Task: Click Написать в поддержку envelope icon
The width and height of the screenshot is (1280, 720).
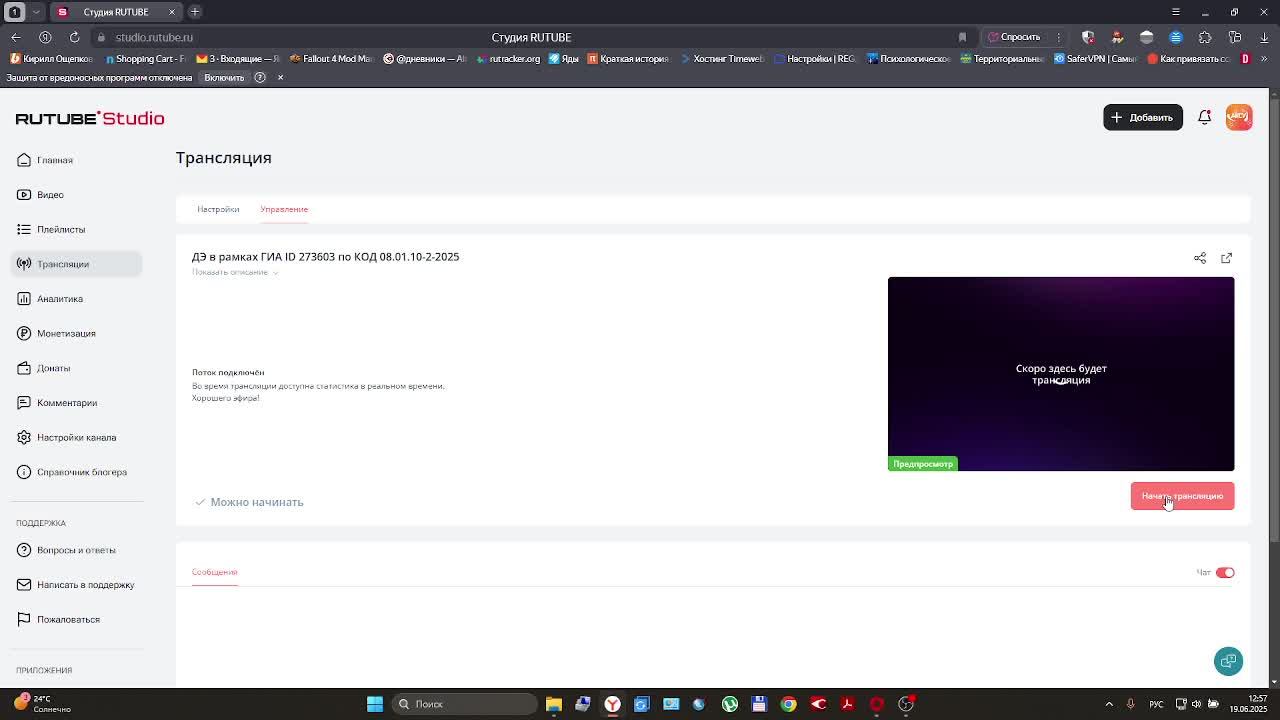Action: (x=24, y=584)
